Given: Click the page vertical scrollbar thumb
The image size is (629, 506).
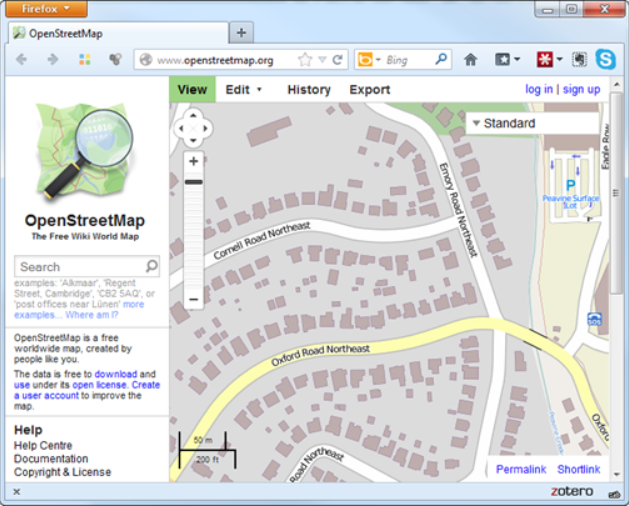Looking at the screenshot, I should [616, 193].
